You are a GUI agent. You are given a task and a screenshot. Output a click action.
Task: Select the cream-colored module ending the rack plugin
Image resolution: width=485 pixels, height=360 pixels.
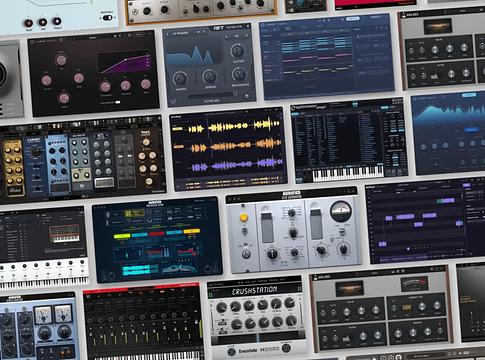point(148,161)
